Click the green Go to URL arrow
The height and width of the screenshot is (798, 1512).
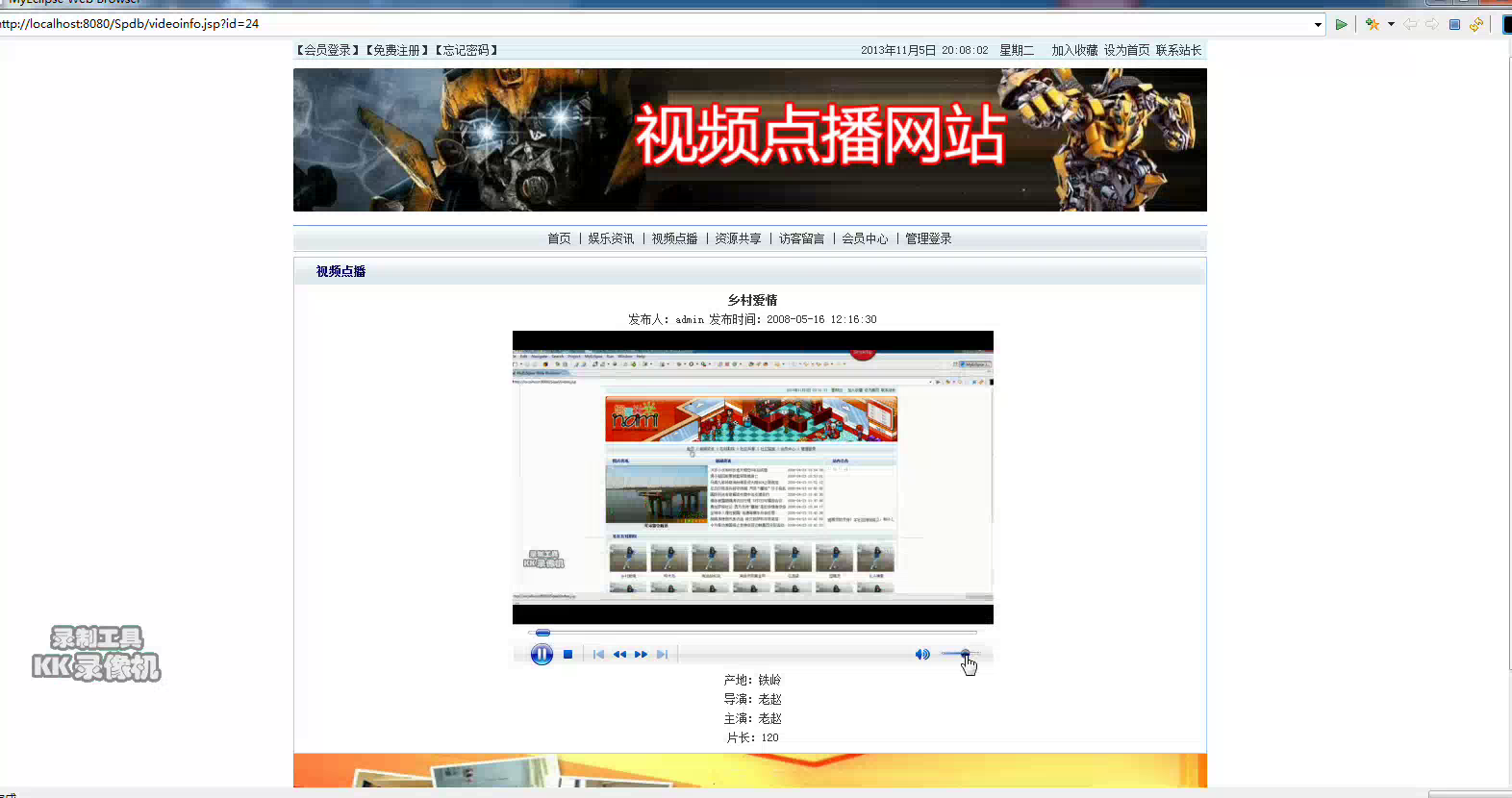(1341, 24)
